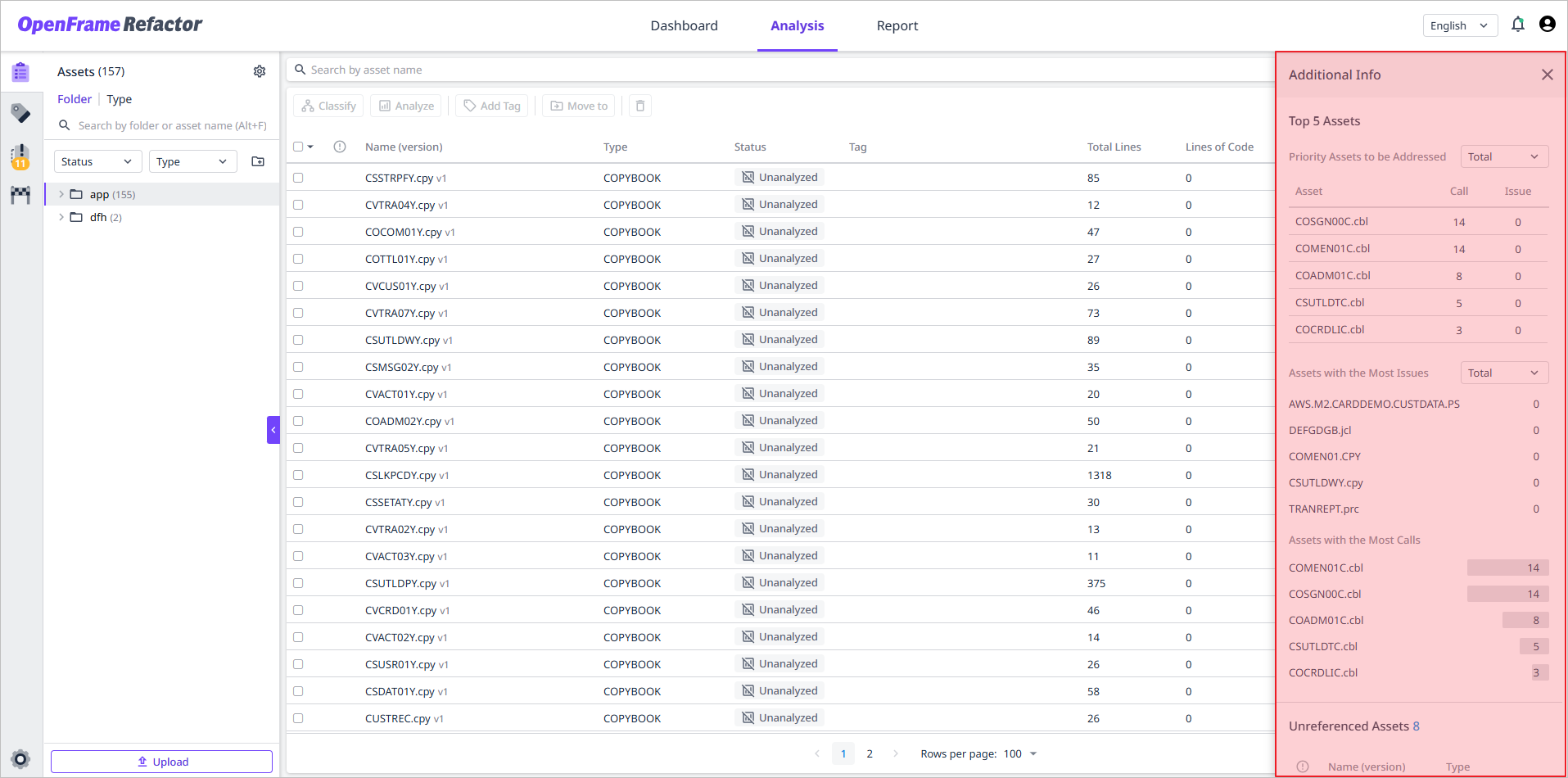Check the box for CSLKPCDY.cpy
This screenshot has width=1568, height=778.
pos(298,475)
